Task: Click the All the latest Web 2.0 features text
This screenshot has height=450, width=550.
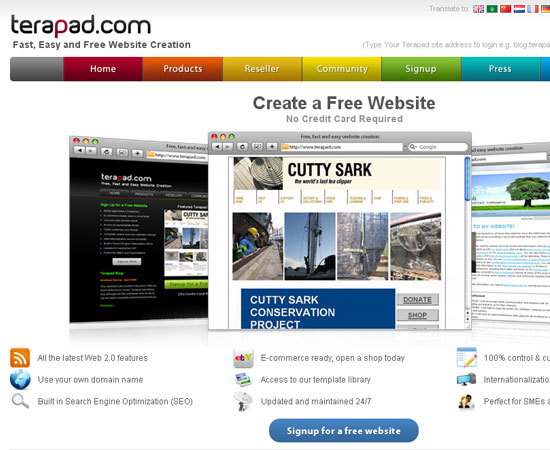Action: point(93,358)
